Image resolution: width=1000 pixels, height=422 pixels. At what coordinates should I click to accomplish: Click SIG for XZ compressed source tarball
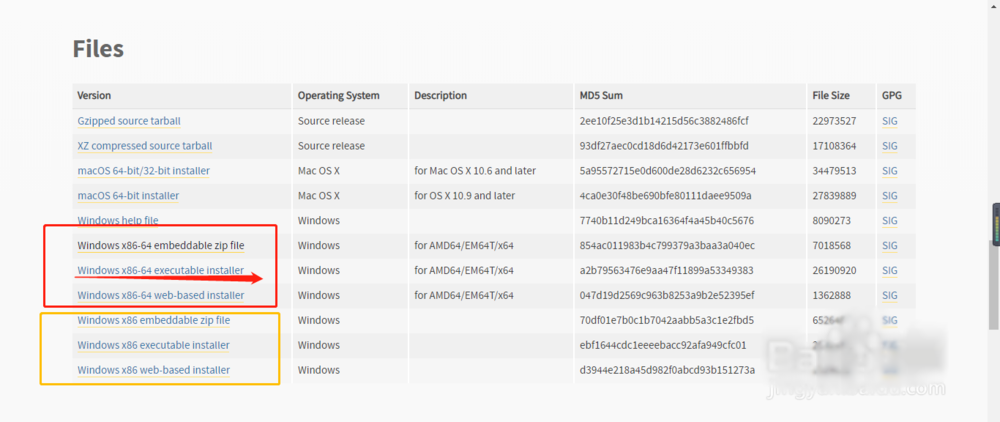[890, 146]
